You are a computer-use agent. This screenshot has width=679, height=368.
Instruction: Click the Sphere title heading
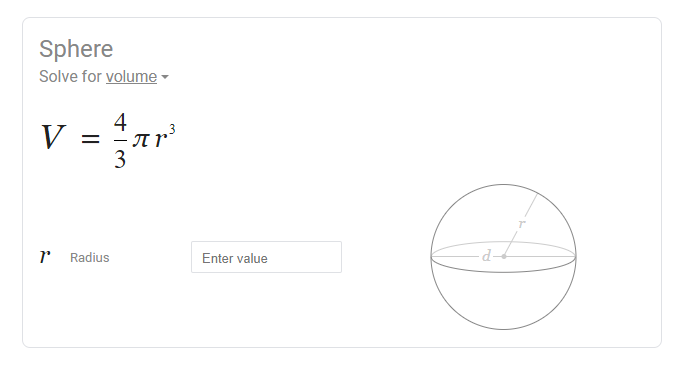[x=76, y=48]
